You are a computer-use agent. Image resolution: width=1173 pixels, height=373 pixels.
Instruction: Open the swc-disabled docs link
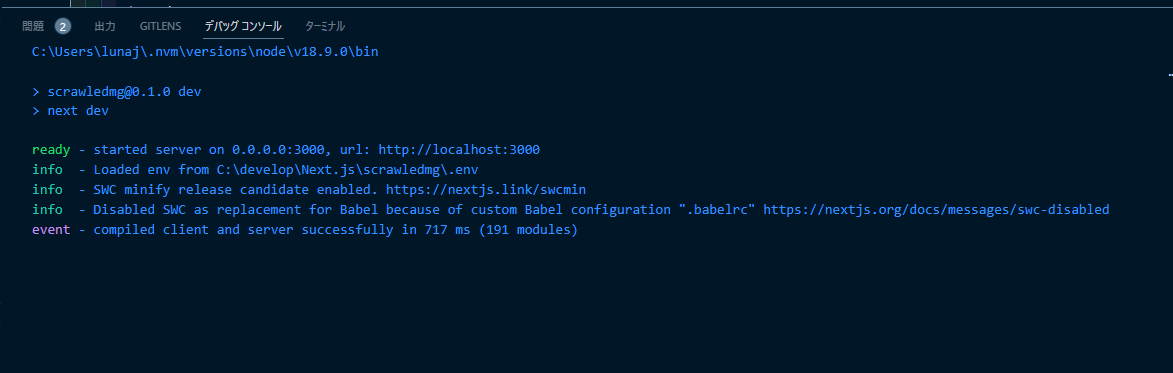[936, 210]
